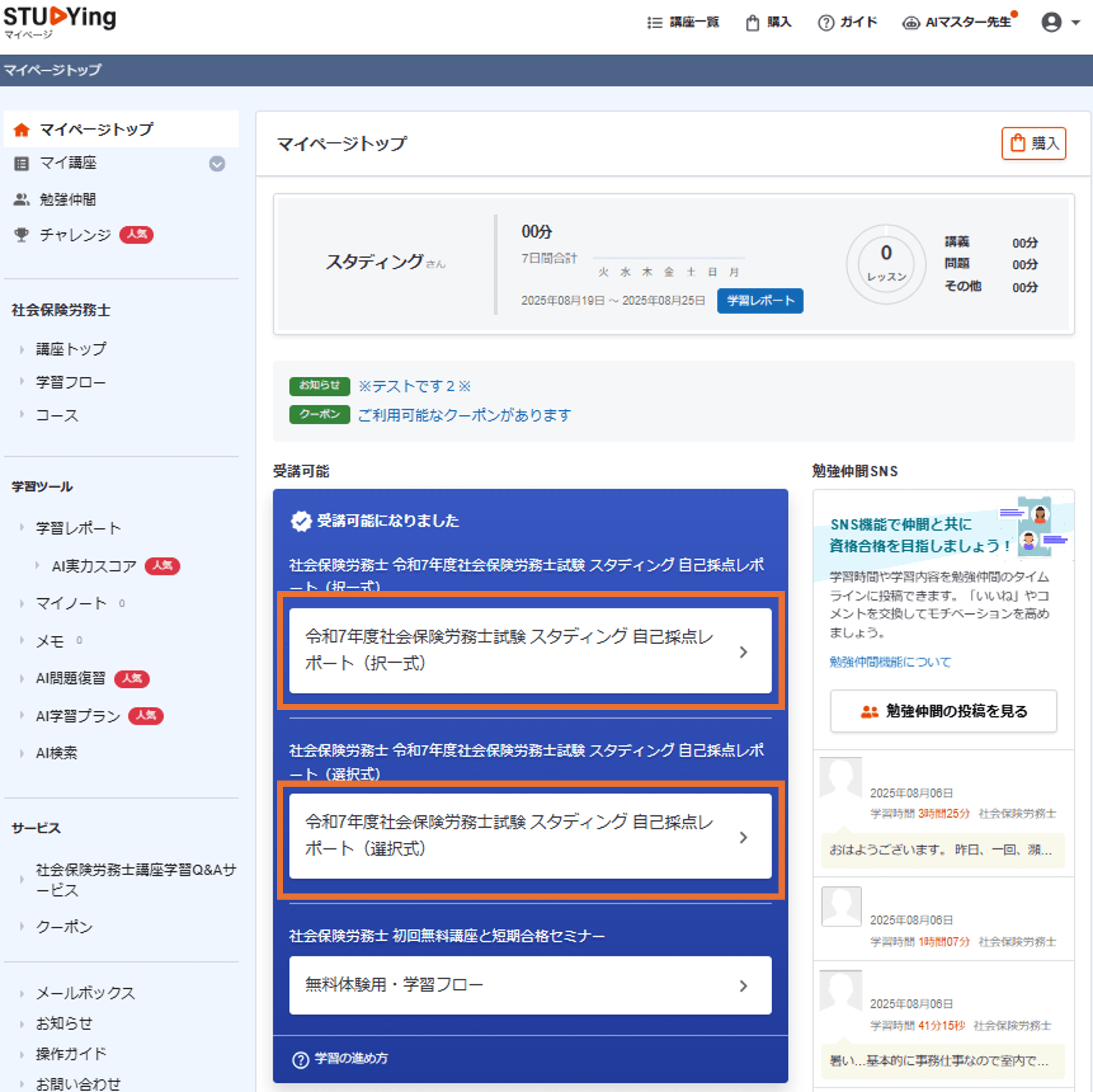This screenshot has width=1093, height=1092.
Task: Open 自己採点レポート（選択式） course card
Action: tap(530, 836)
